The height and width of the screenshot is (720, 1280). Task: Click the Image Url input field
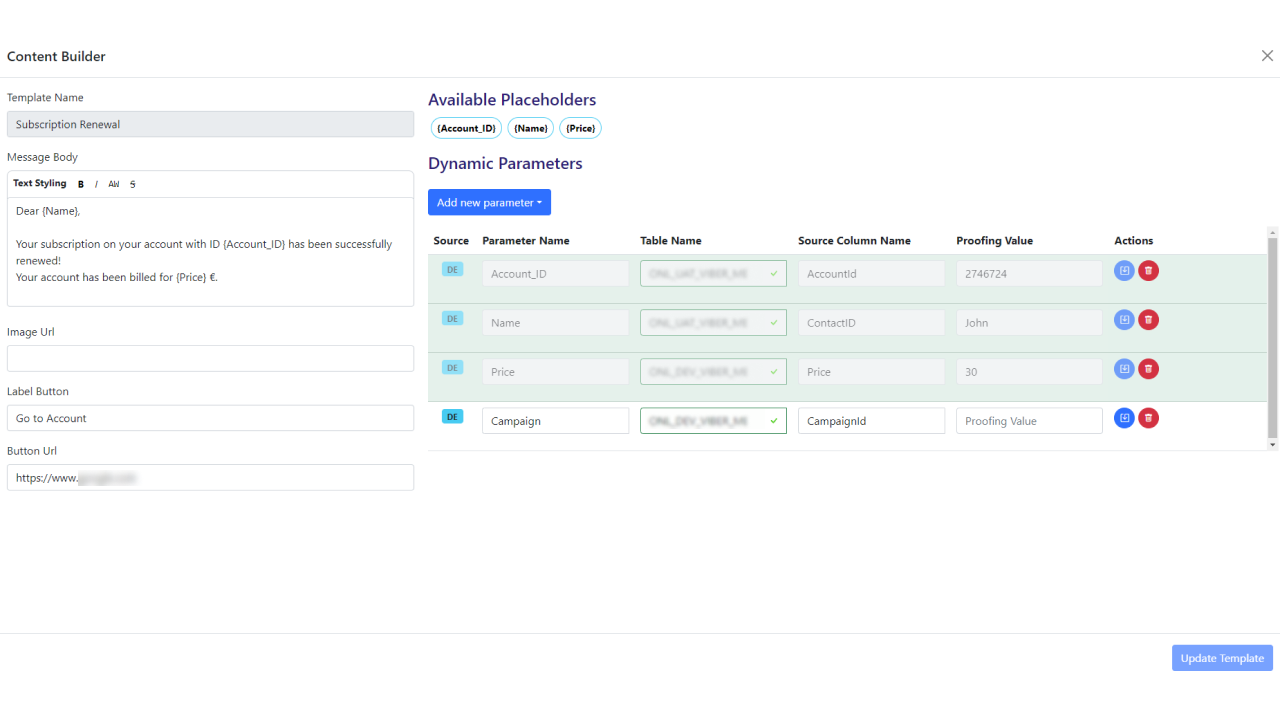click(x=210, y=358)
